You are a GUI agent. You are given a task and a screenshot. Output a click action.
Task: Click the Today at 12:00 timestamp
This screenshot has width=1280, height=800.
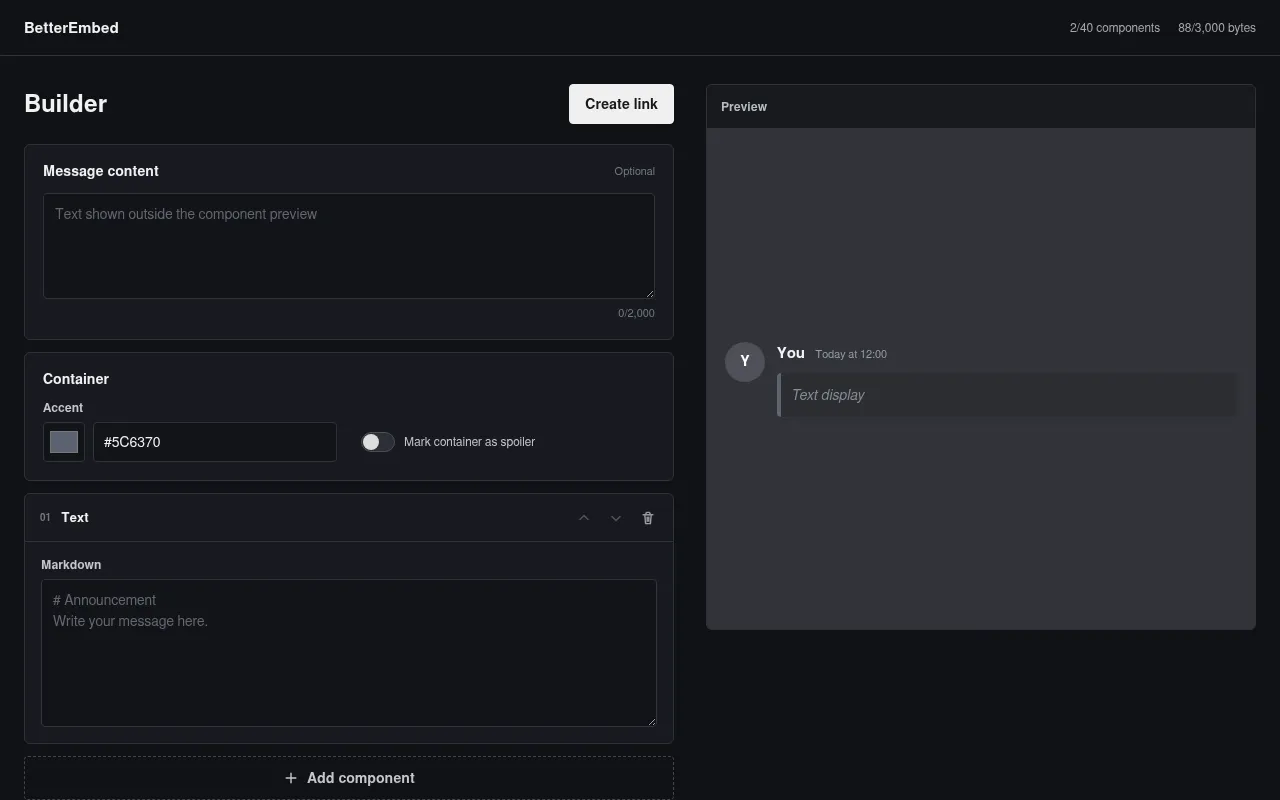[x=851, y=354]
